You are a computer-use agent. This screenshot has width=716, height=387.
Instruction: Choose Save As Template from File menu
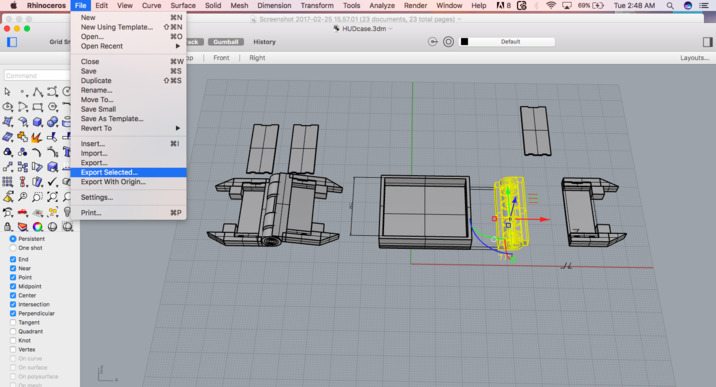(x=128, y=119)
